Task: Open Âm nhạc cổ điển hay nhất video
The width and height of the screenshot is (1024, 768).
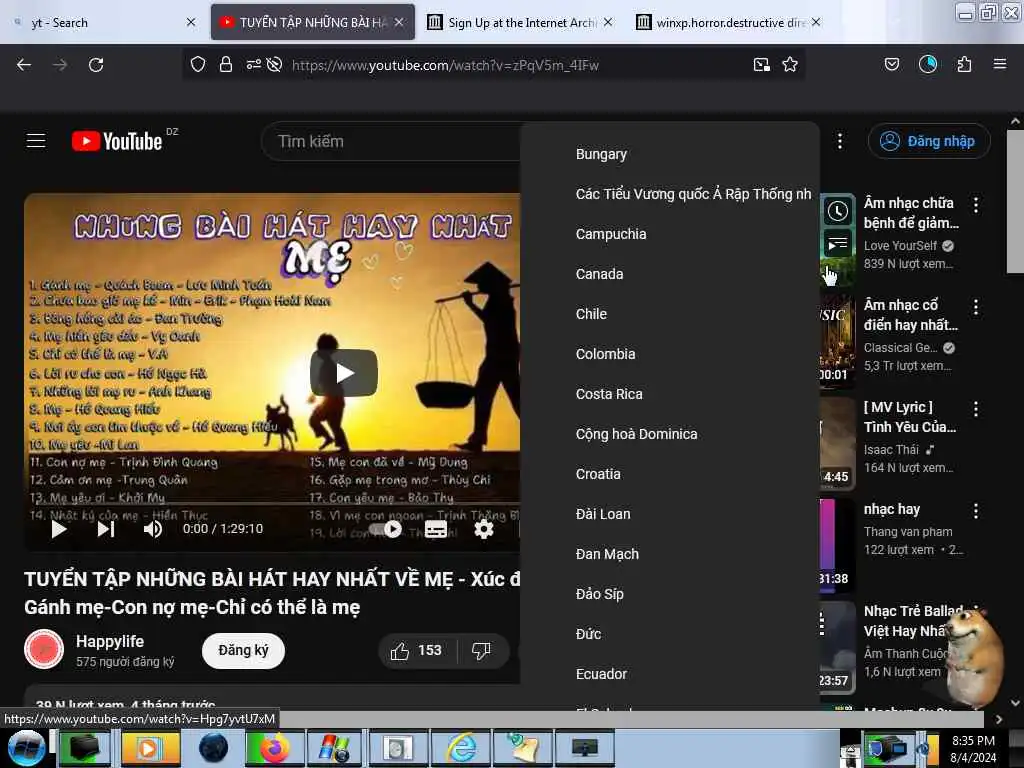Action: [910, 315]
